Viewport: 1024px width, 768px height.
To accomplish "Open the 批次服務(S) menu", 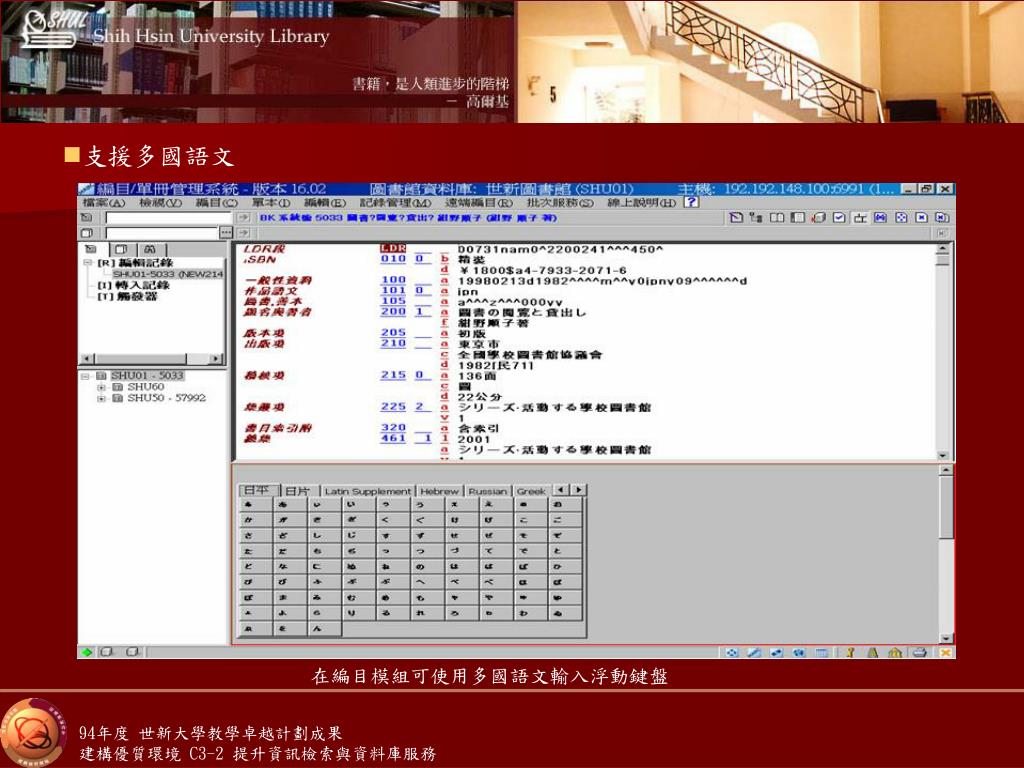I will tap(560, 203).
